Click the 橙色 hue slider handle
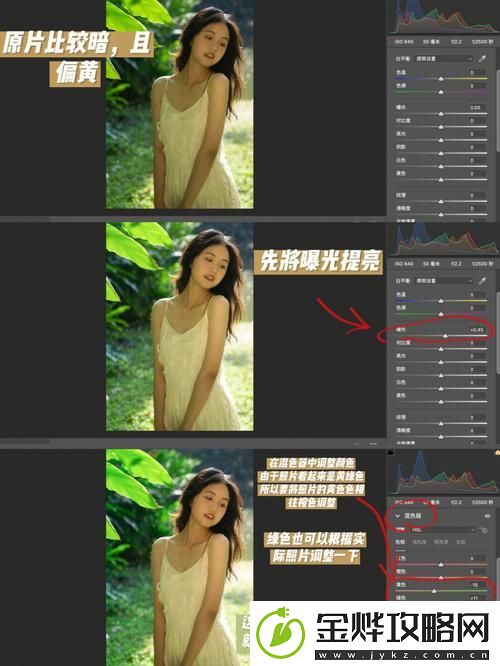The height and width of the screenshot is (666, 500). pos(441,578)
